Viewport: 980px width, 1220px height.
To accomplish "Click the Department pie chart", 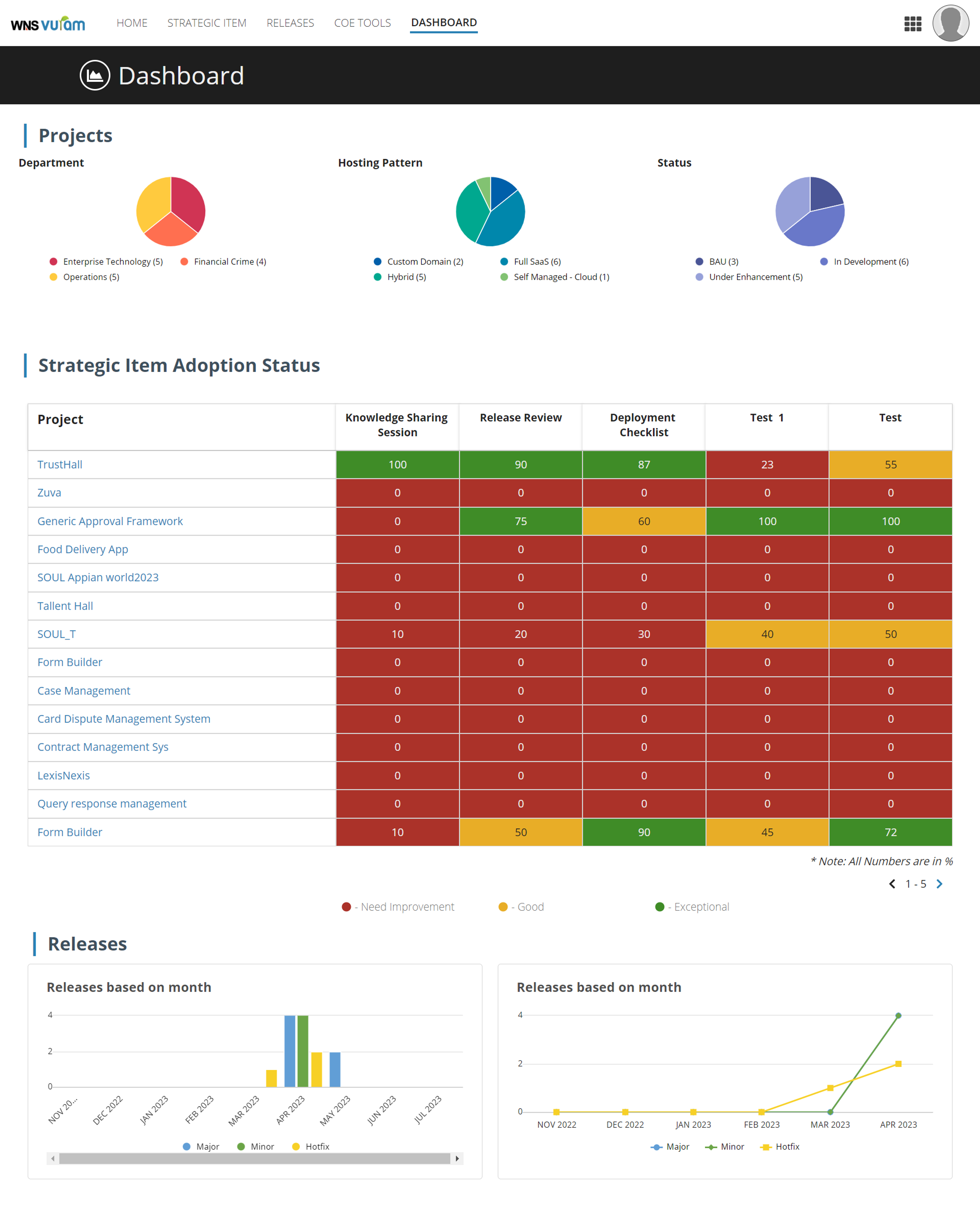I will (x=171, y=212).
